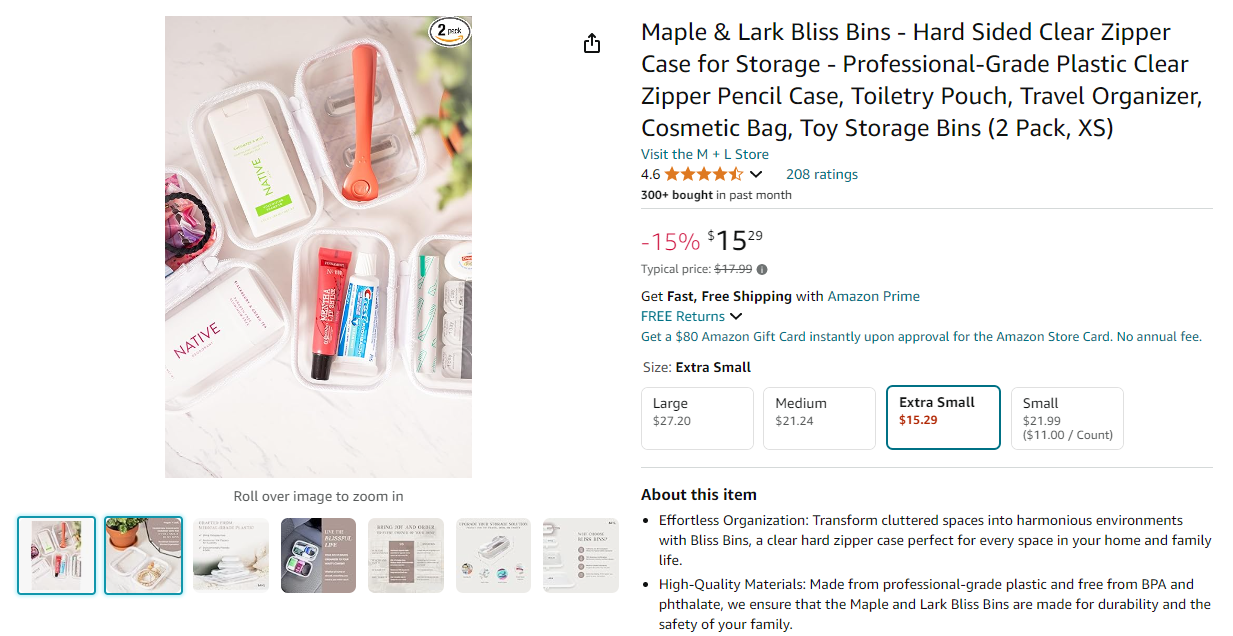The width and height of the screenshot is (1233, 636).
Task: Click the Amazon Prime link
Action: coord(873,296)
